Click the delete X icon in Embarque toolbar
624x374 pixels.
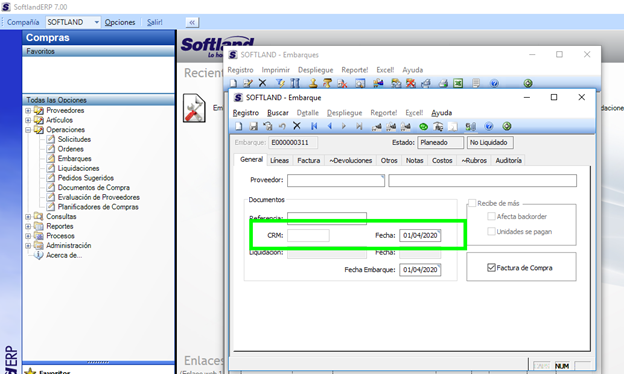point(296,126)
